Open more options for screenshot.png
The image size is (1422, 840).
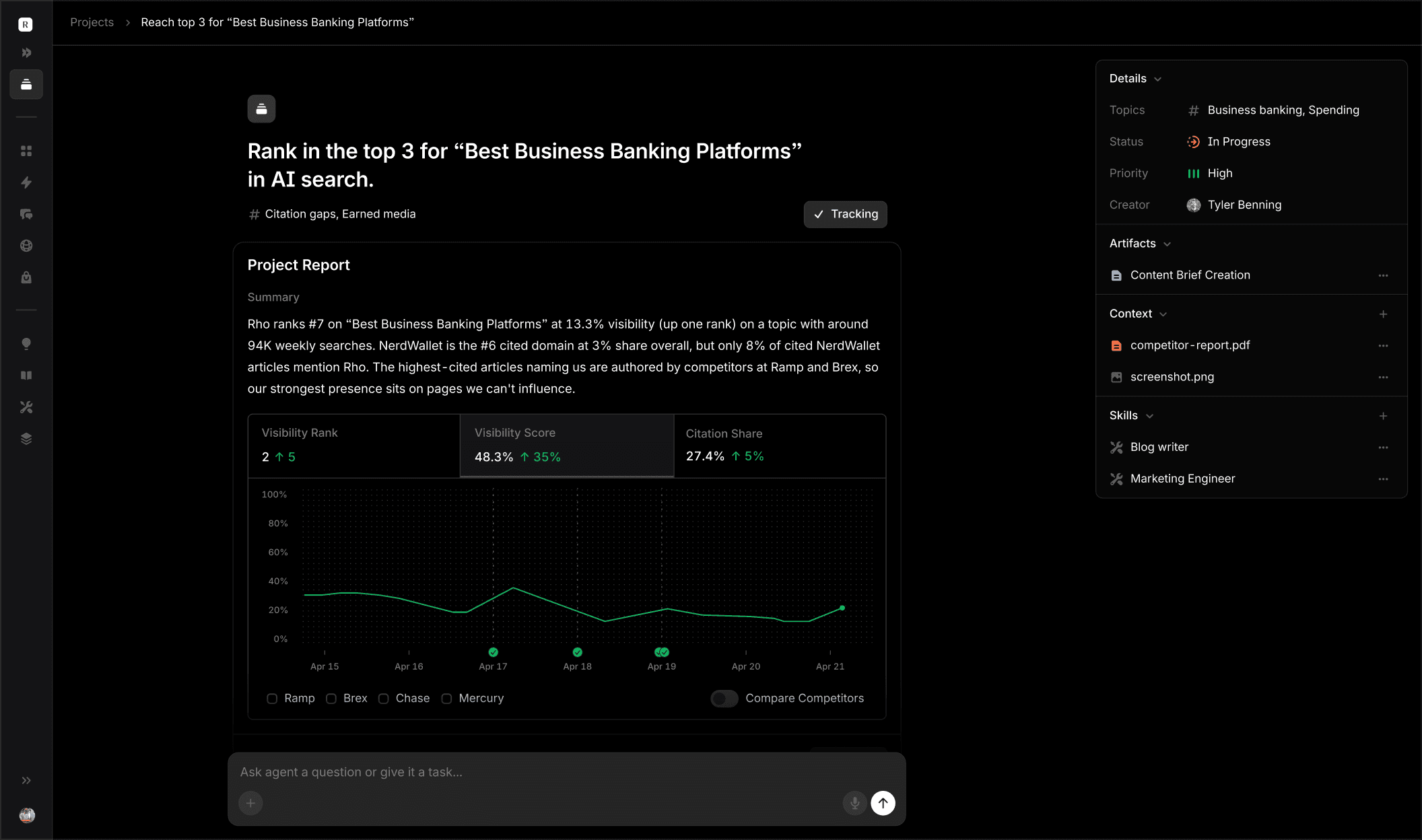1383,377
